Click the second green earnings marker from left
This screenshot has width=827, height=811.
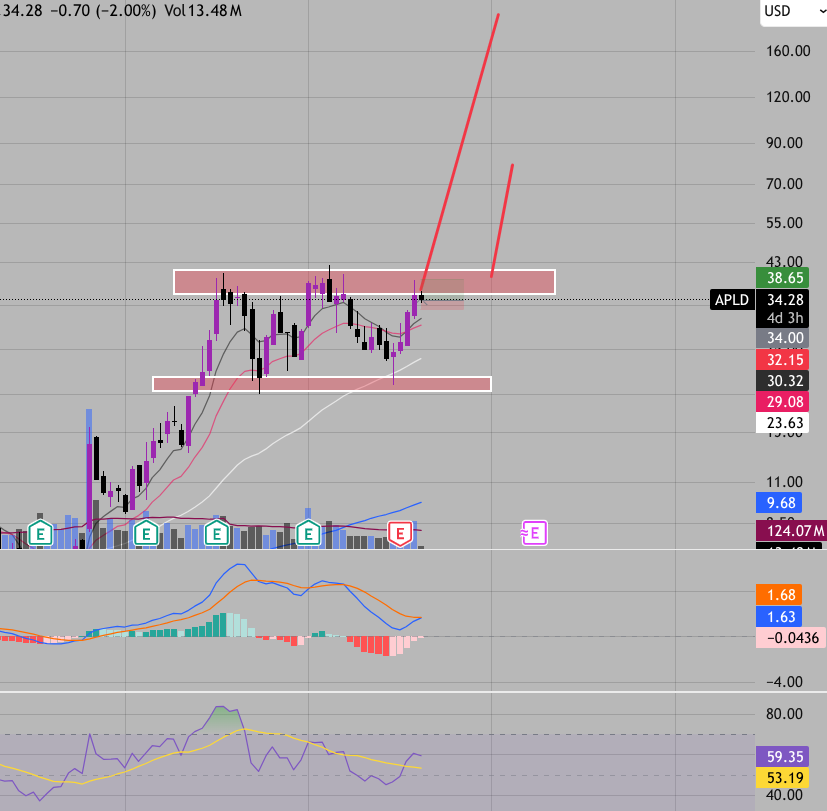pyautogui.click(x=146, y=533)
